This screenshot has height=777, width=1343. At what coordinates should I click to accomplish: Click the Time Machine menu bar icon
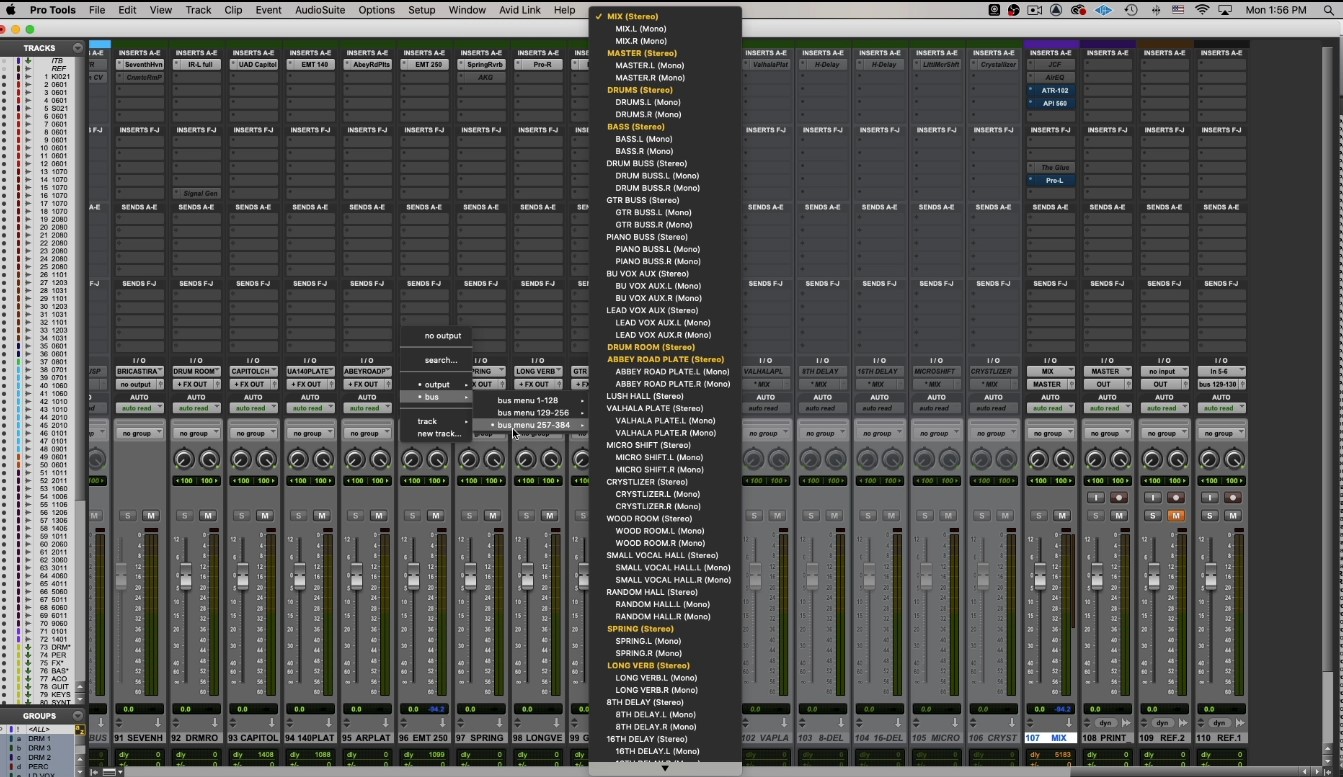[1131, 10]
